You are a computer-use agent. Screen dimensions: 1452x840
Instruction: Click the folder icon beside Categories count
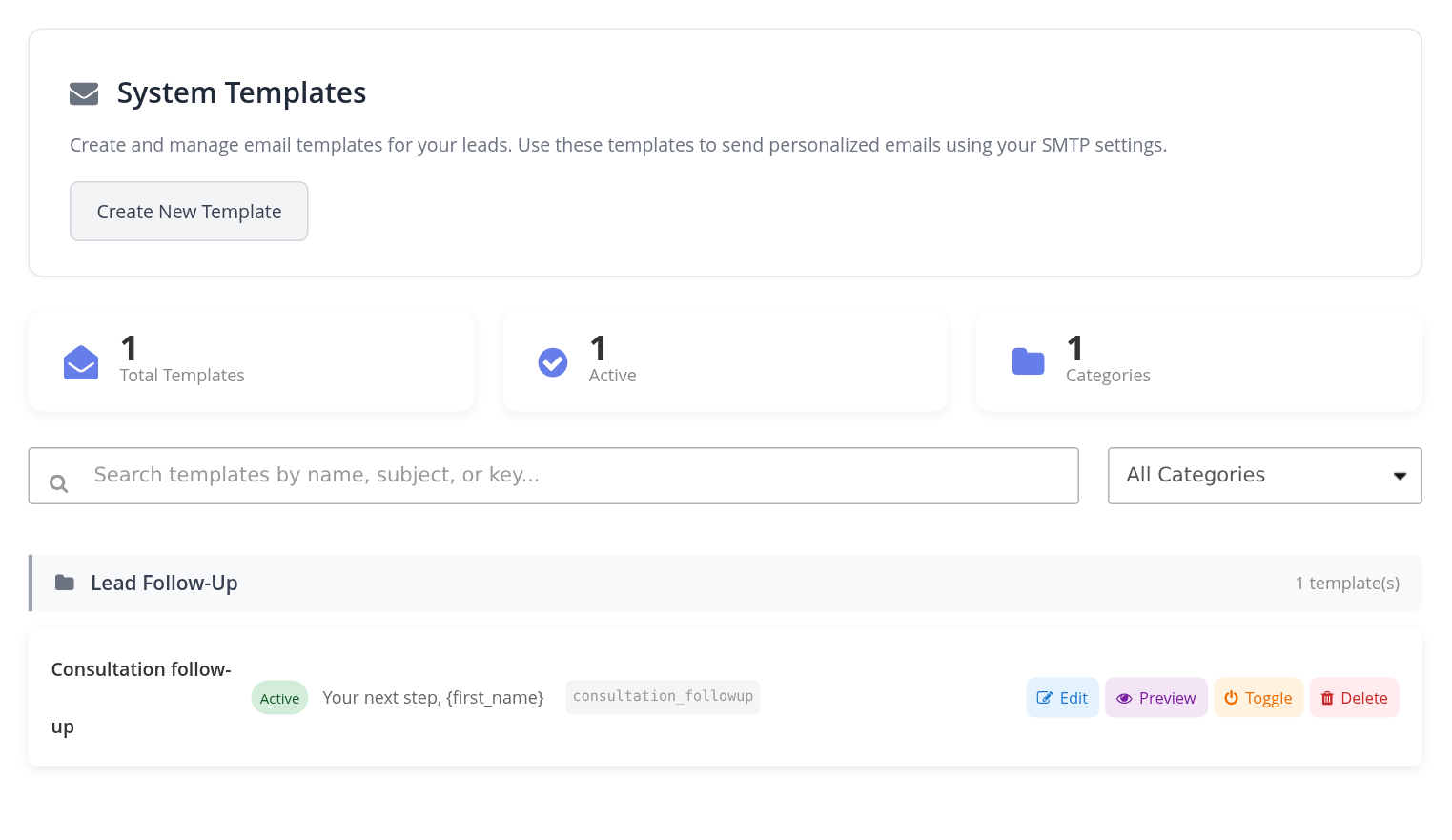coord(1028,362)
